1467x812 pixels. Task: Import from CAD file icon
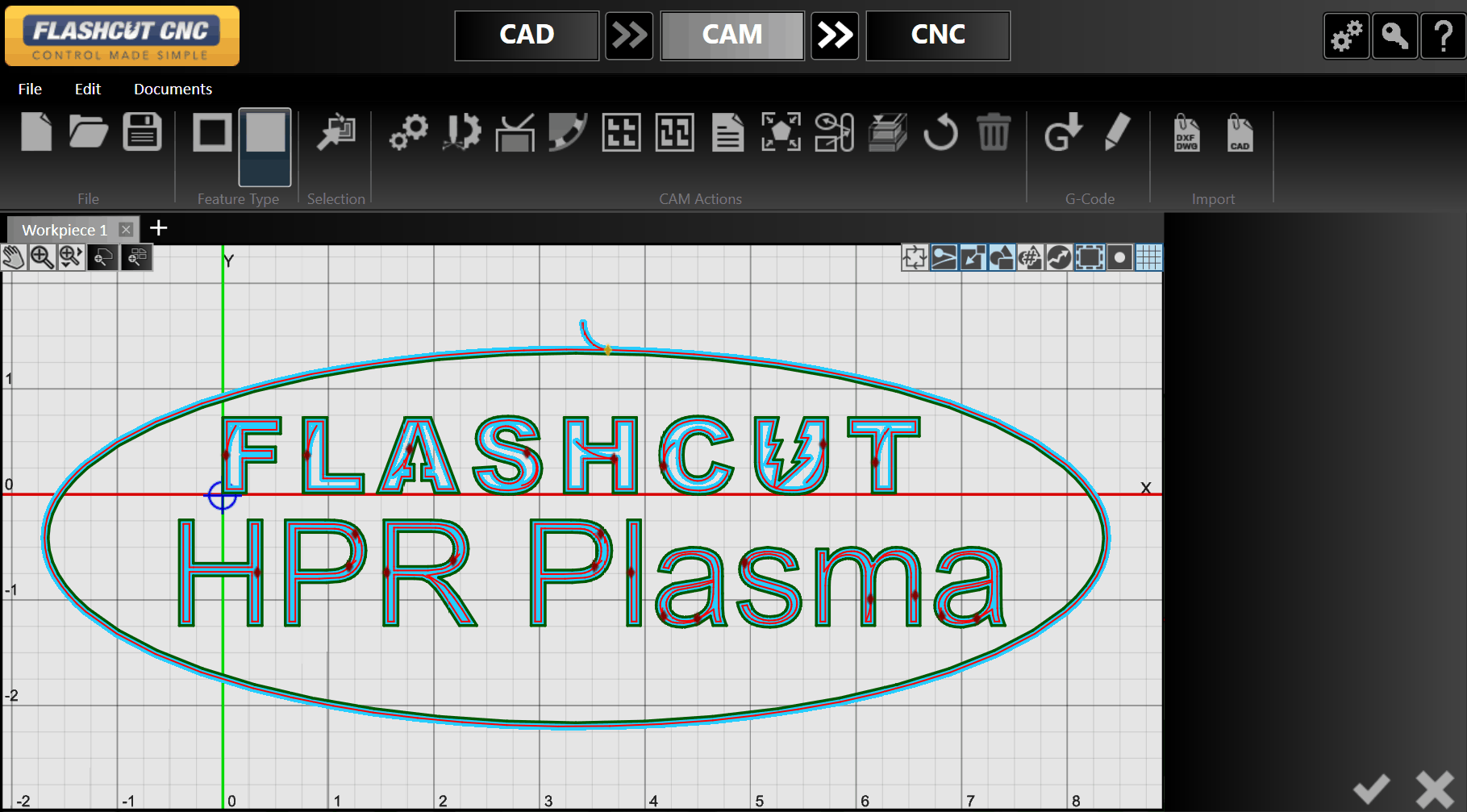click(1240, 132)
